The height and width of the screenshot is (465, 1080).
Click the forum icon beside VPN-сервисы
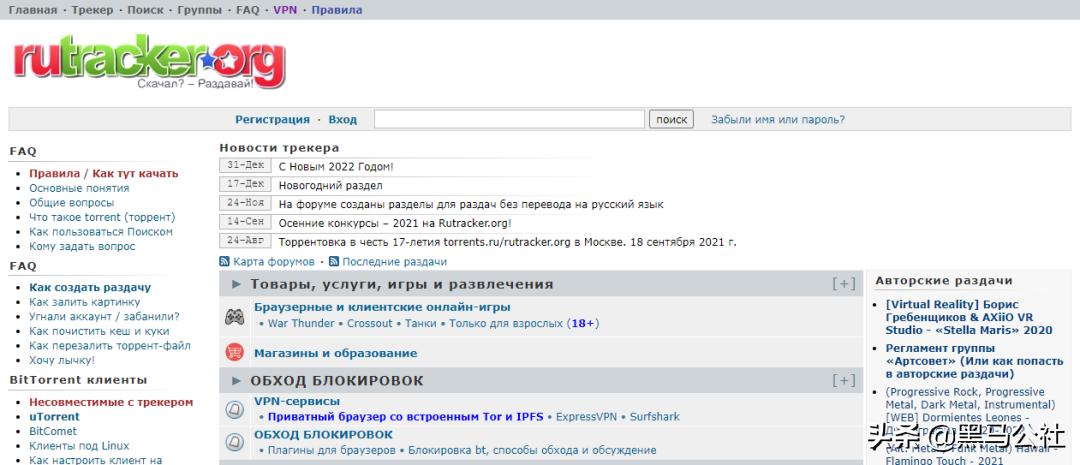tap(234, 409)
